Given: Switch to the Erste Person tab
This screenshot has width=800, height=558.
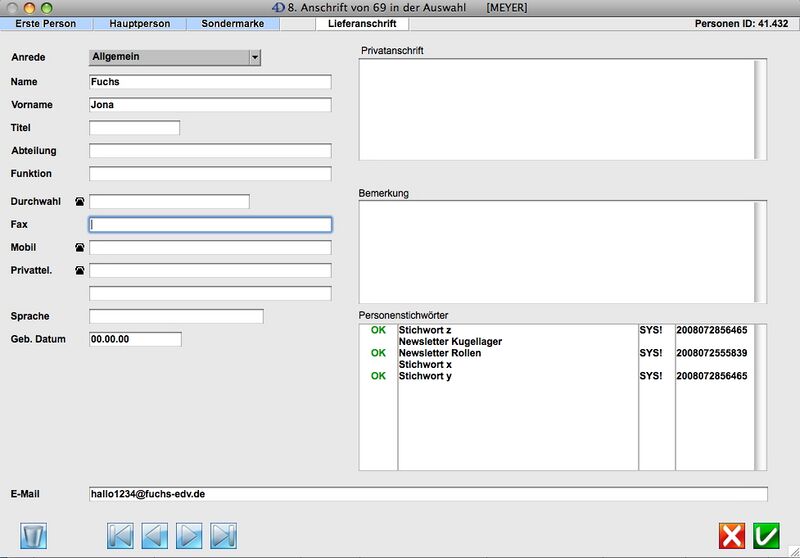Looking at the screenshot, I should [x=45, y=23].
